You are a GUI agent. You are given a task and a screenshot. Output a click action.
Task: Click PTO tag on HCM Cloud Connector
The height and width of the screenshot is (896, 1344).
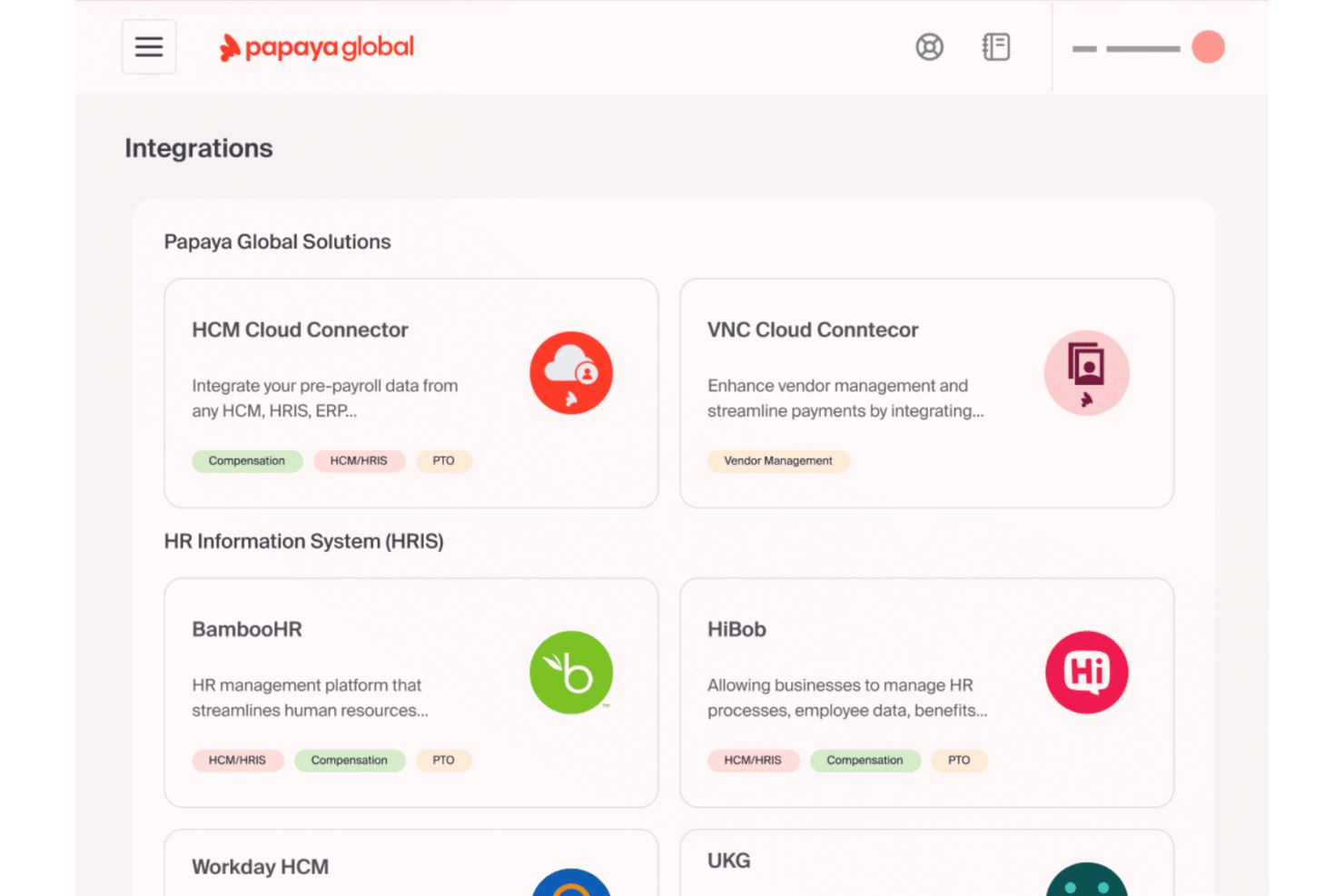(x=443, y=461)
